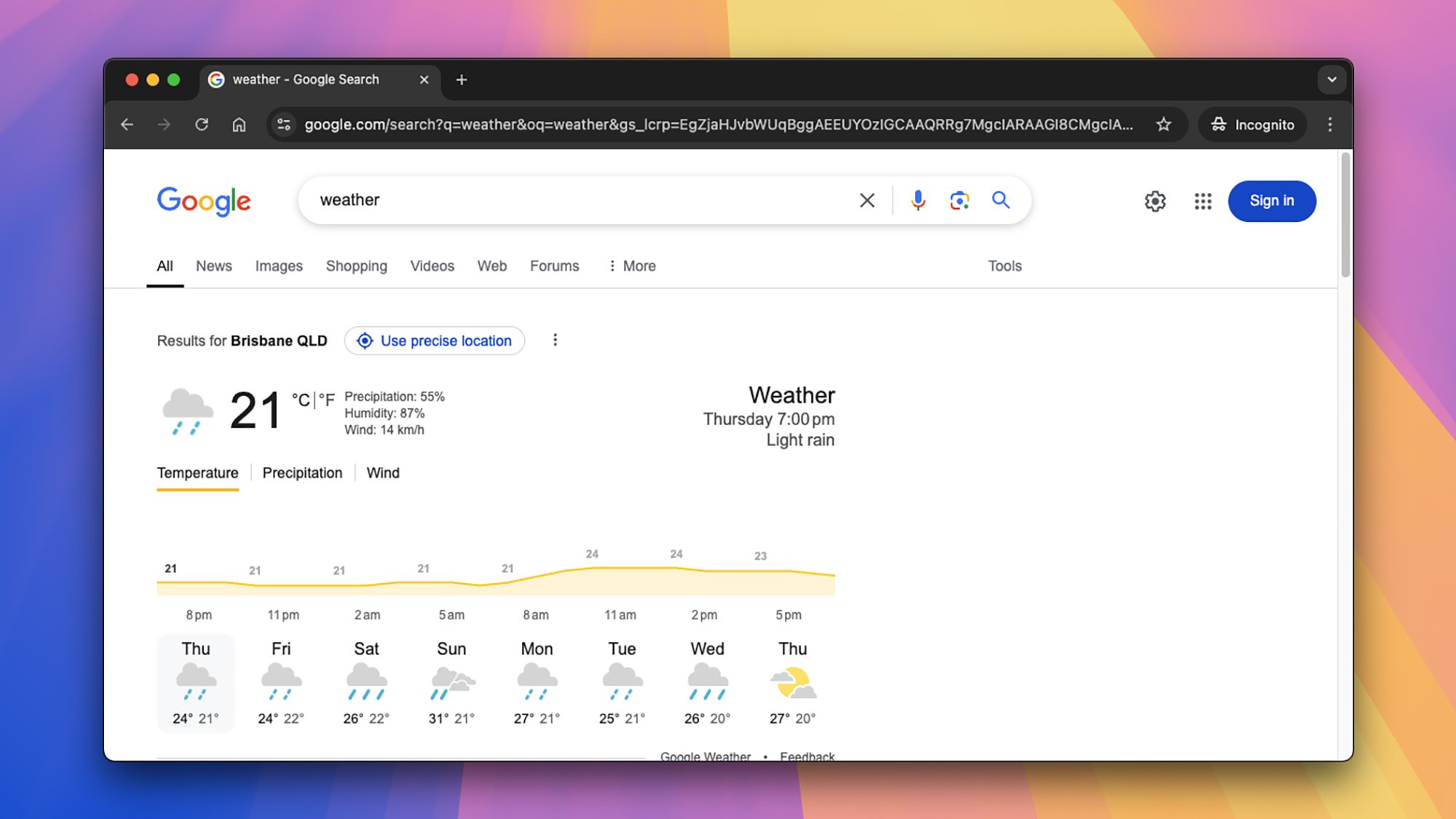Click Use precise location button

(435, 341)
